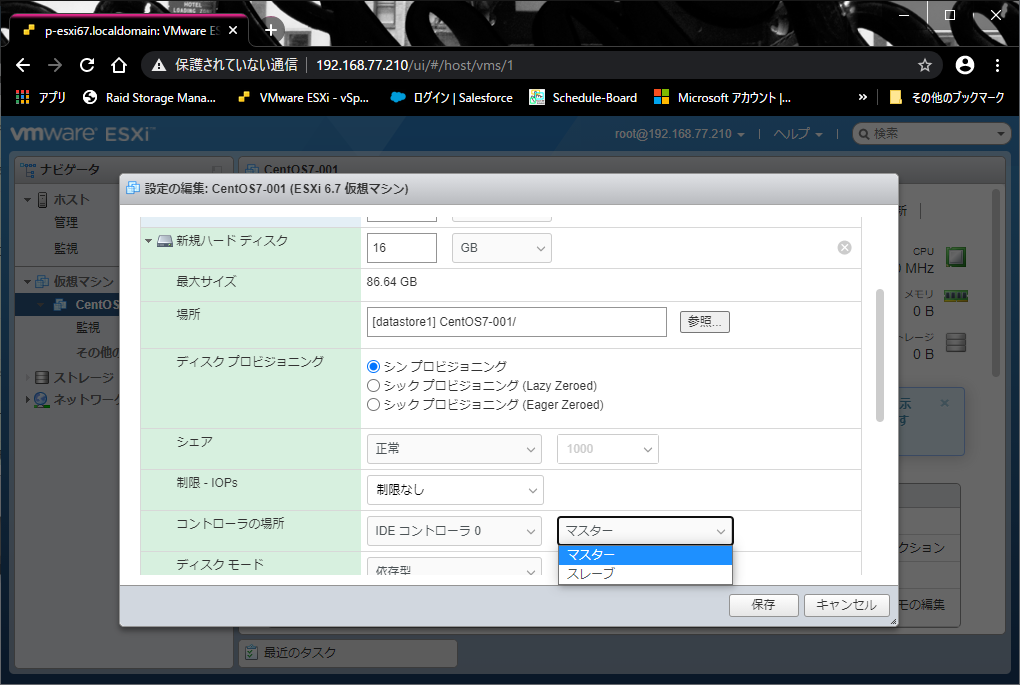Image resolution: width=1020 pixels, height=685 pixels.
Task: Remove the new hard disk
Action: (844, 247)
